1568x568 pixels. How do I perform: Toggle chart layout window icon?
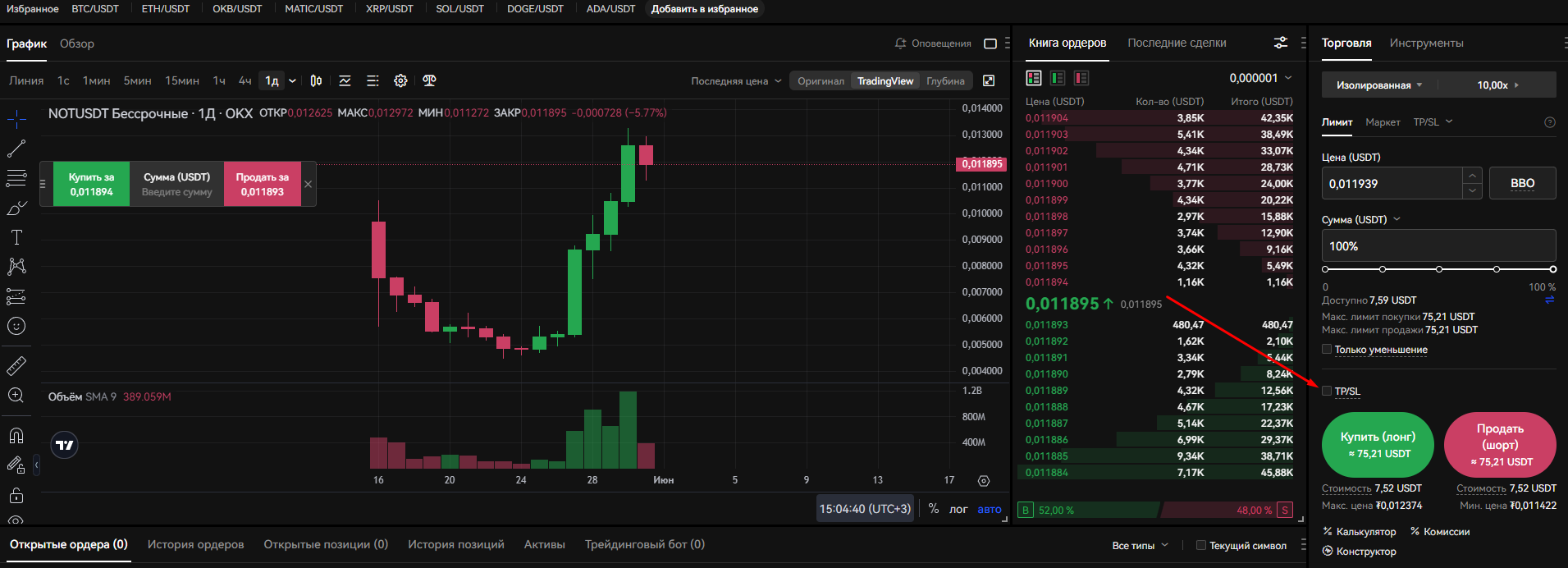point(990,44)
